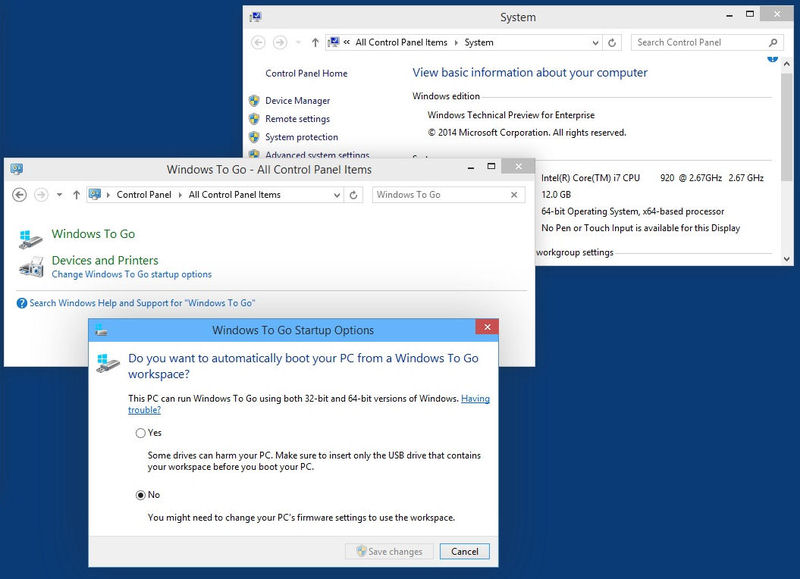Click the Devices and Printers icon
Screen dimensions: 800x579
point(31,266)
